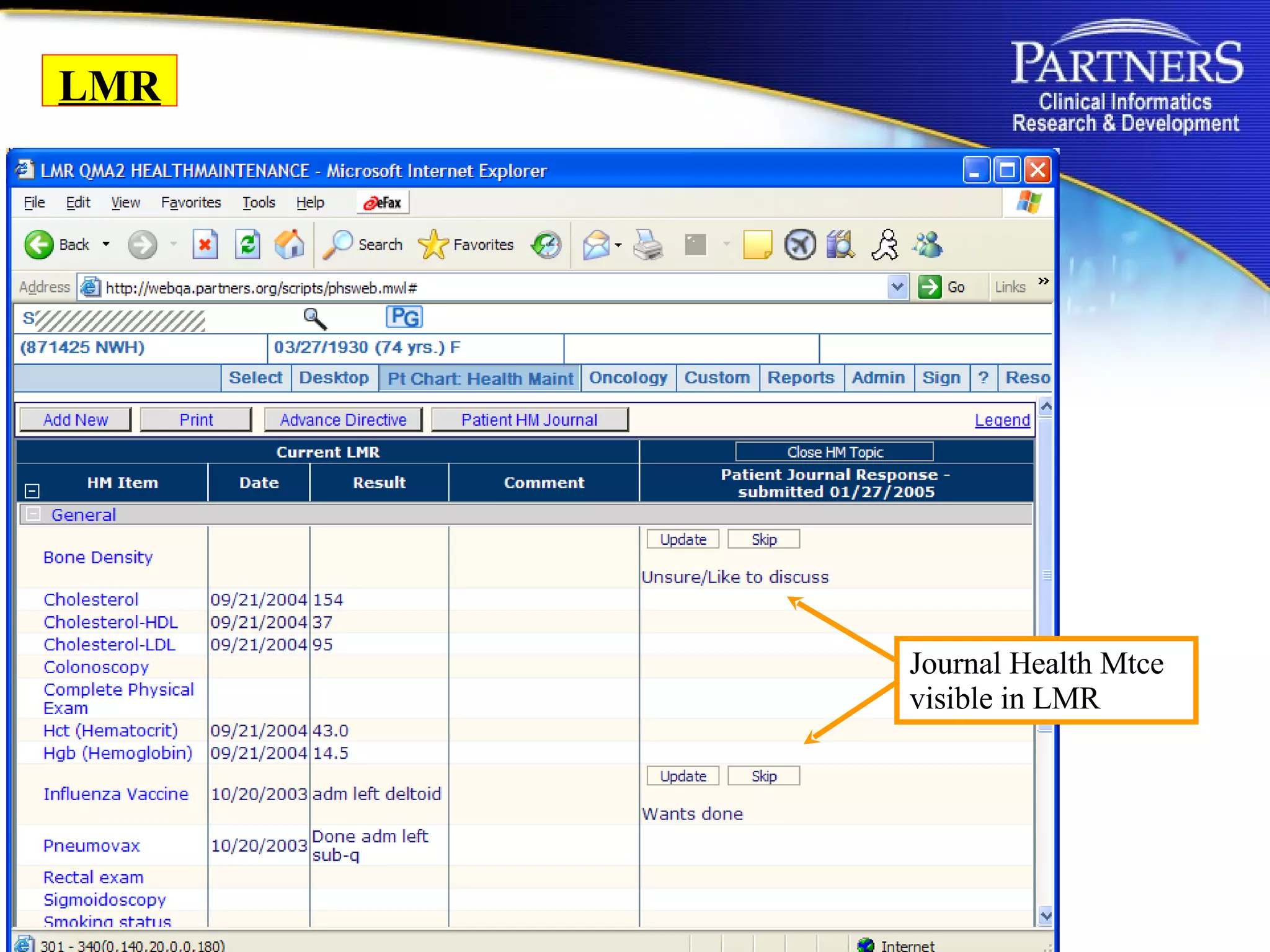
Task: Open the Custom tab
Action: (717, 377)
